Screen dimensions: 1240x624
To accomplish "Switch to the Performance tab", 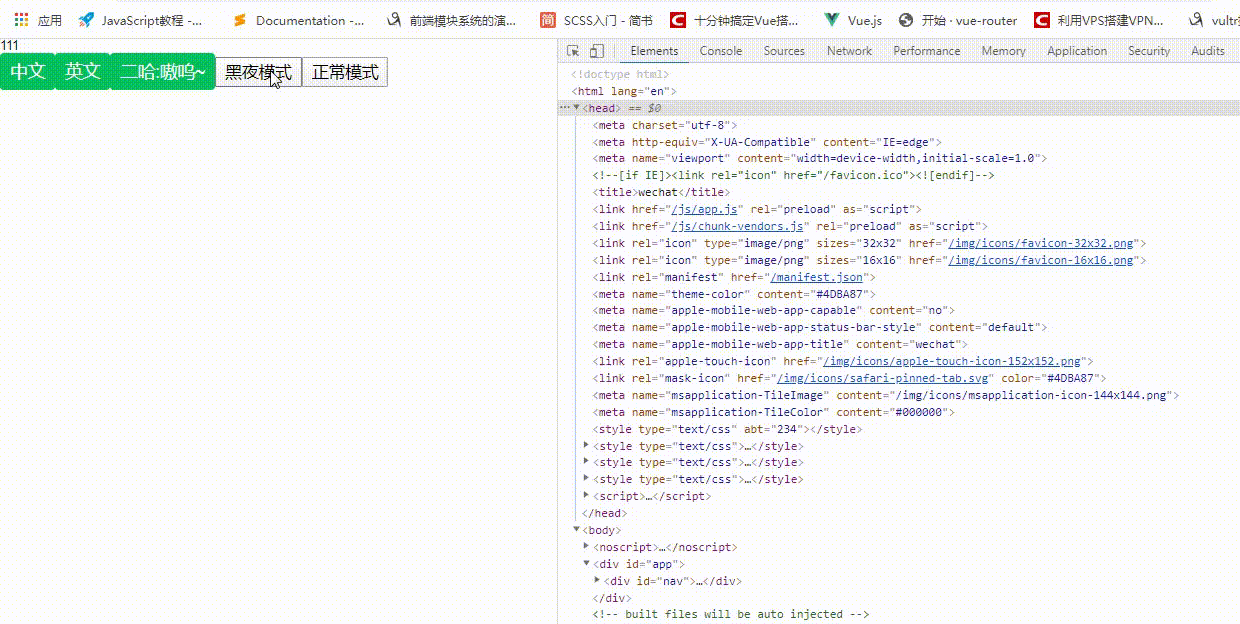I will [927, 51].
